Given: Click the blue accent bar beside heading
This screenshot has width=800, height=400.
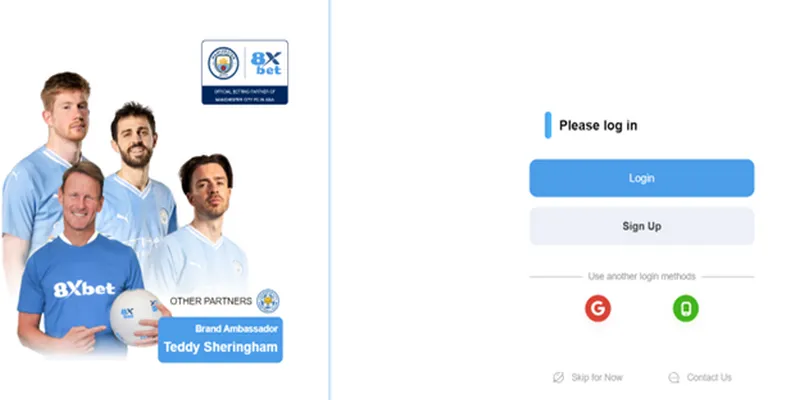Looking at the screenshot, I should point(548,126).
